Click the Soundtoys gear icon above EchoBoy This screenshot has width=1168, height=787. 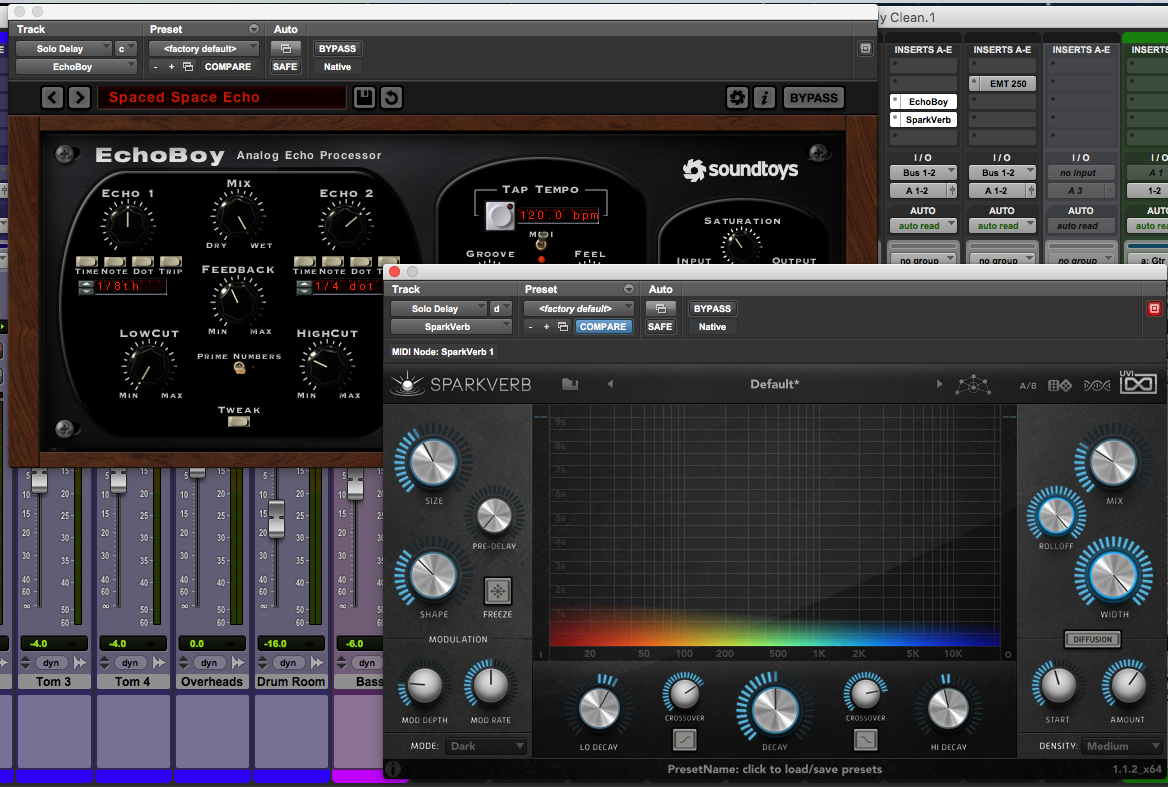[x=737, y=97]
